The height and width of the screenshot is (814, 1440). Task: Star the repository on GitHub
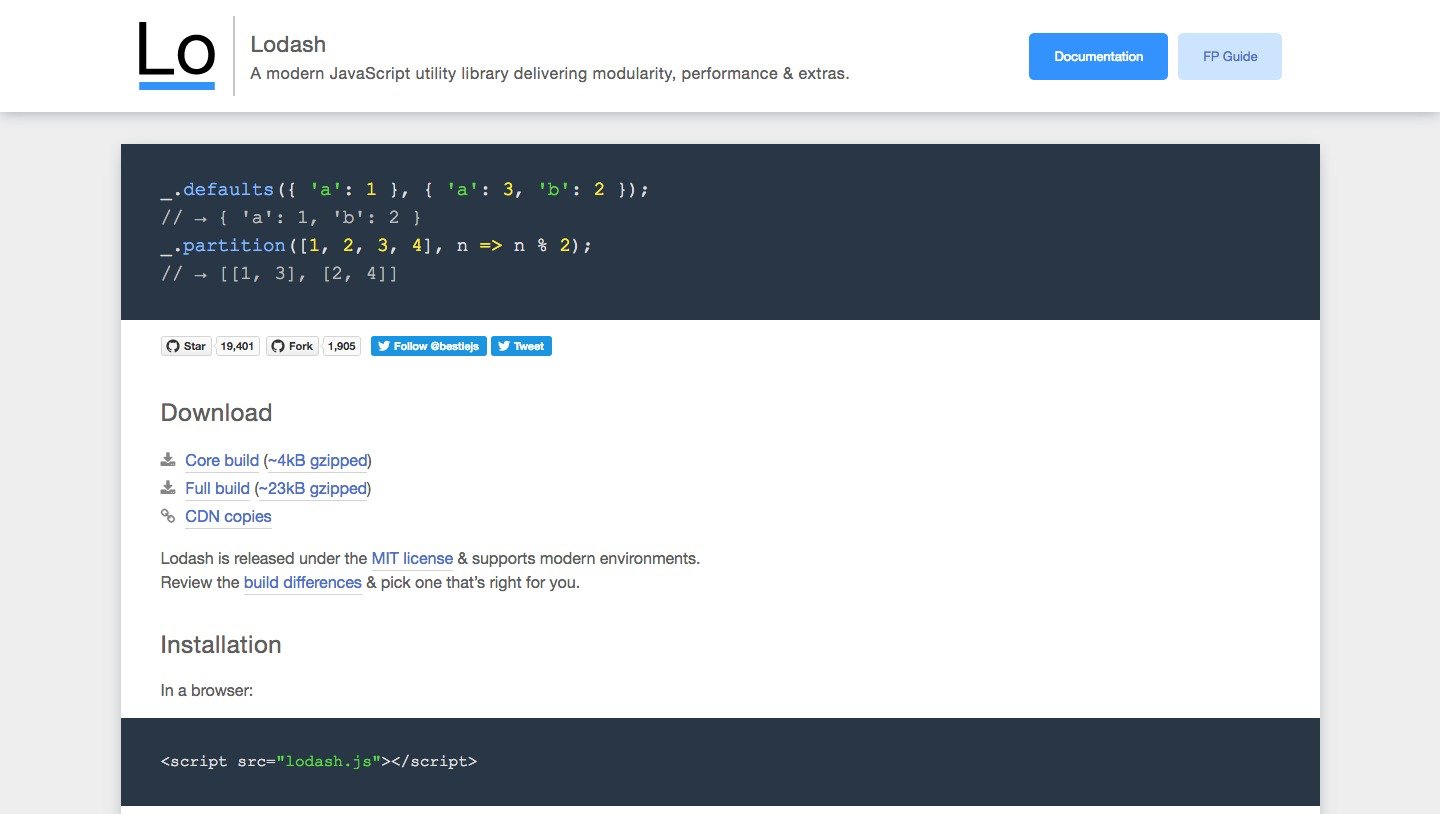186,346
